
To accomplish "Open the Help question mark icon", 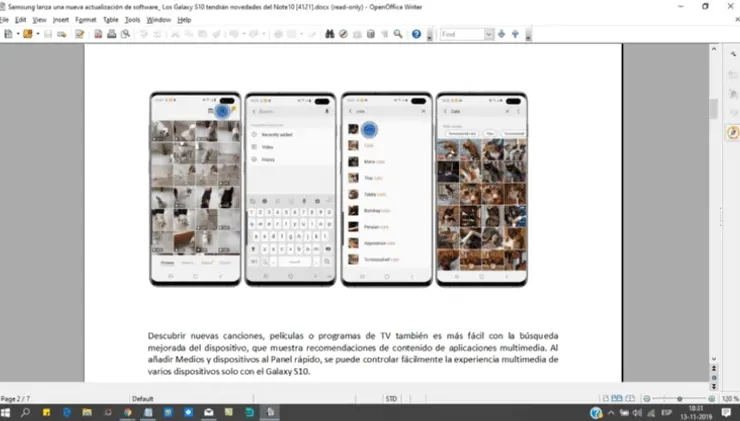I will (x=416, y=34).
